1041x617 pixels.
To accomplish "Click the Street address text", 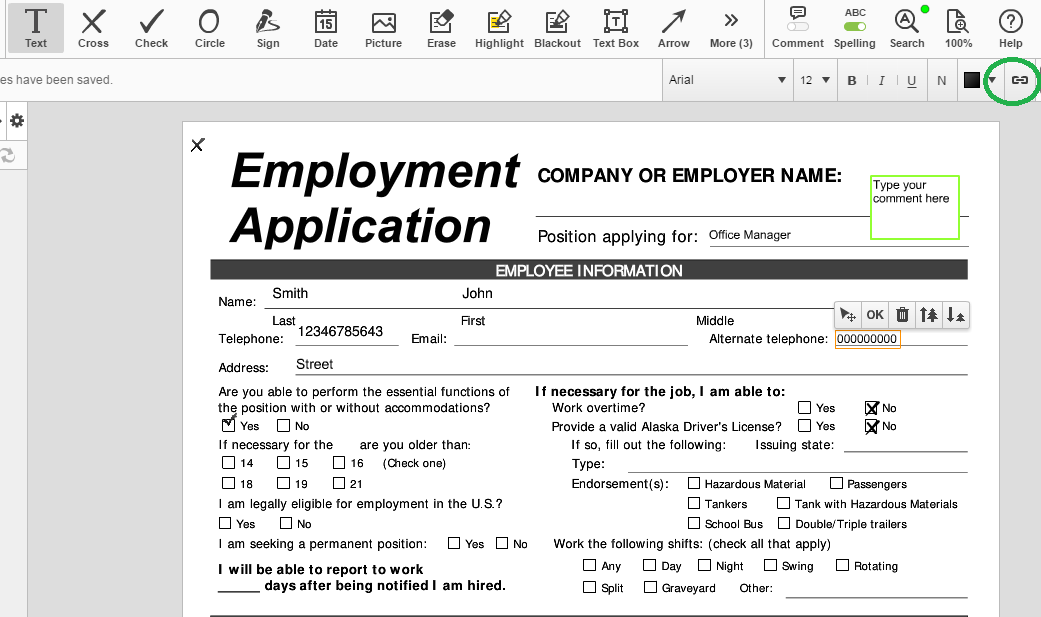I will (315, 364).
